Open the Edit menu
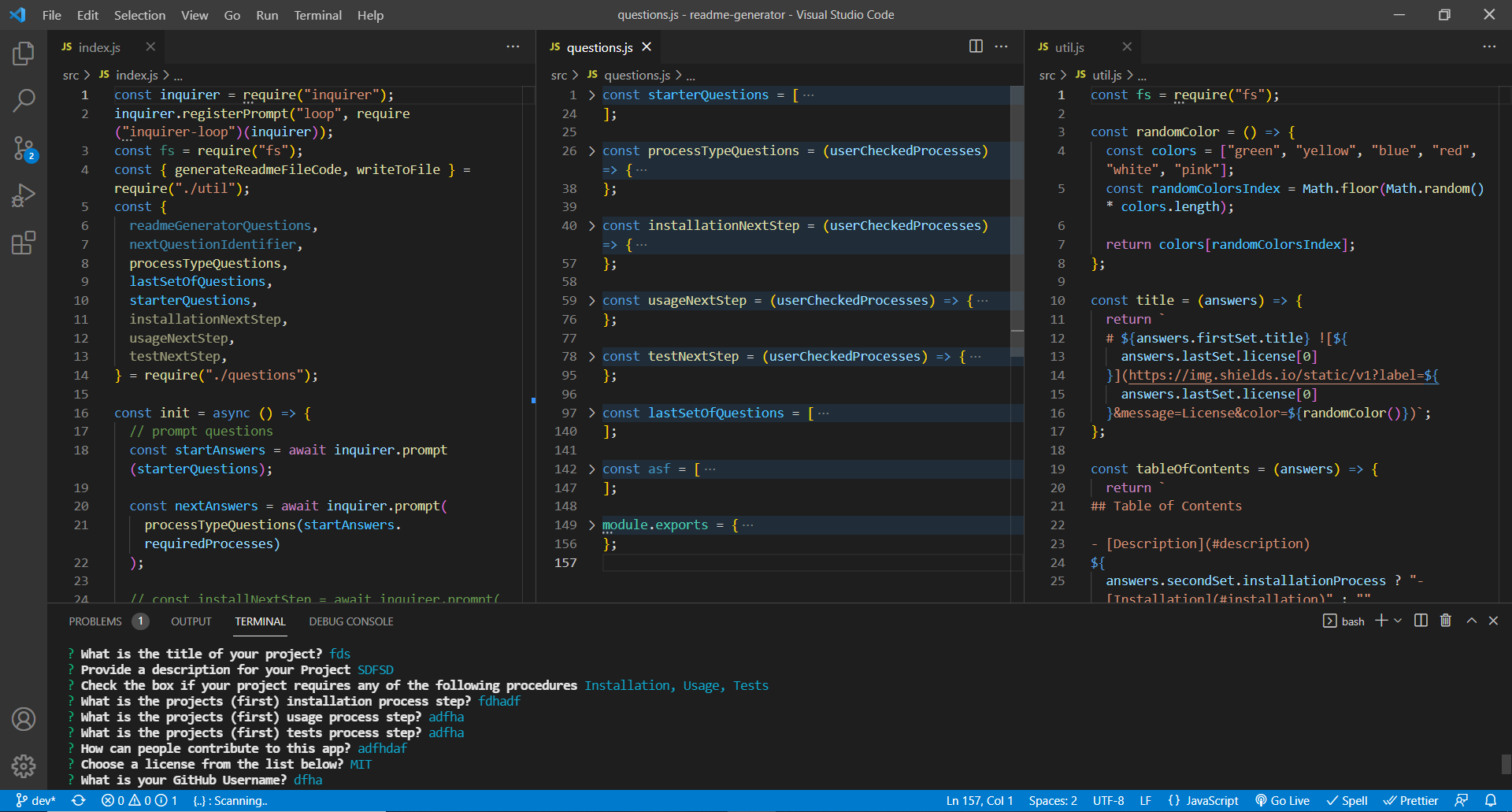1512x812 pixels. coord(87,15)
